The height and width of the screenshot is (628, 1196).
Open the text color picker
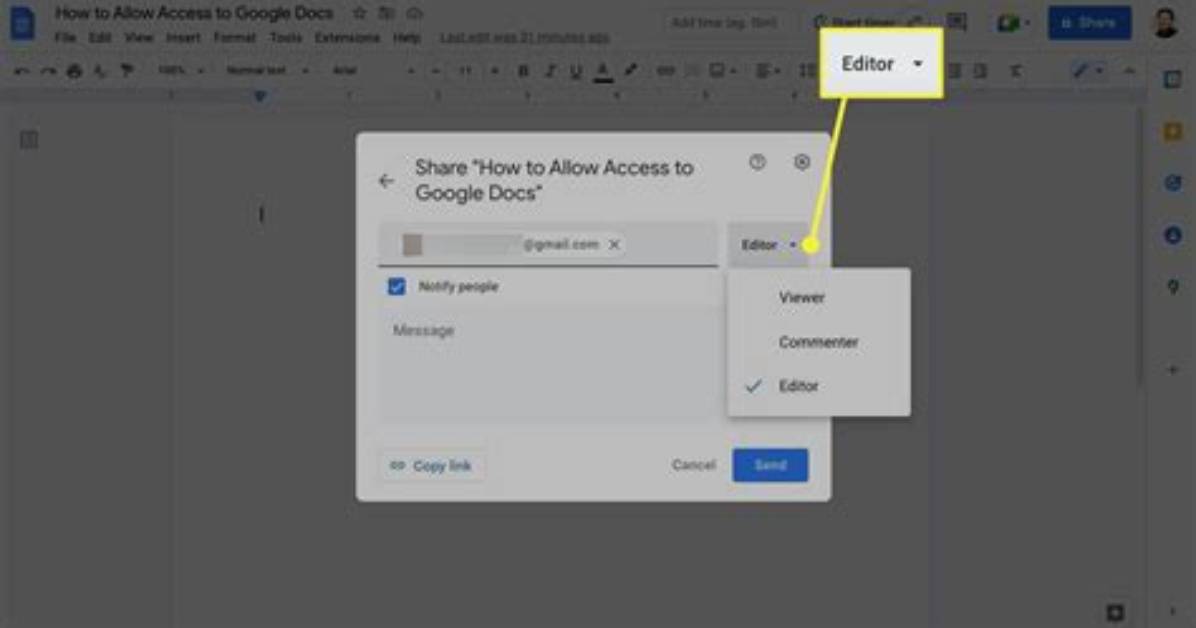click(603, 71)
